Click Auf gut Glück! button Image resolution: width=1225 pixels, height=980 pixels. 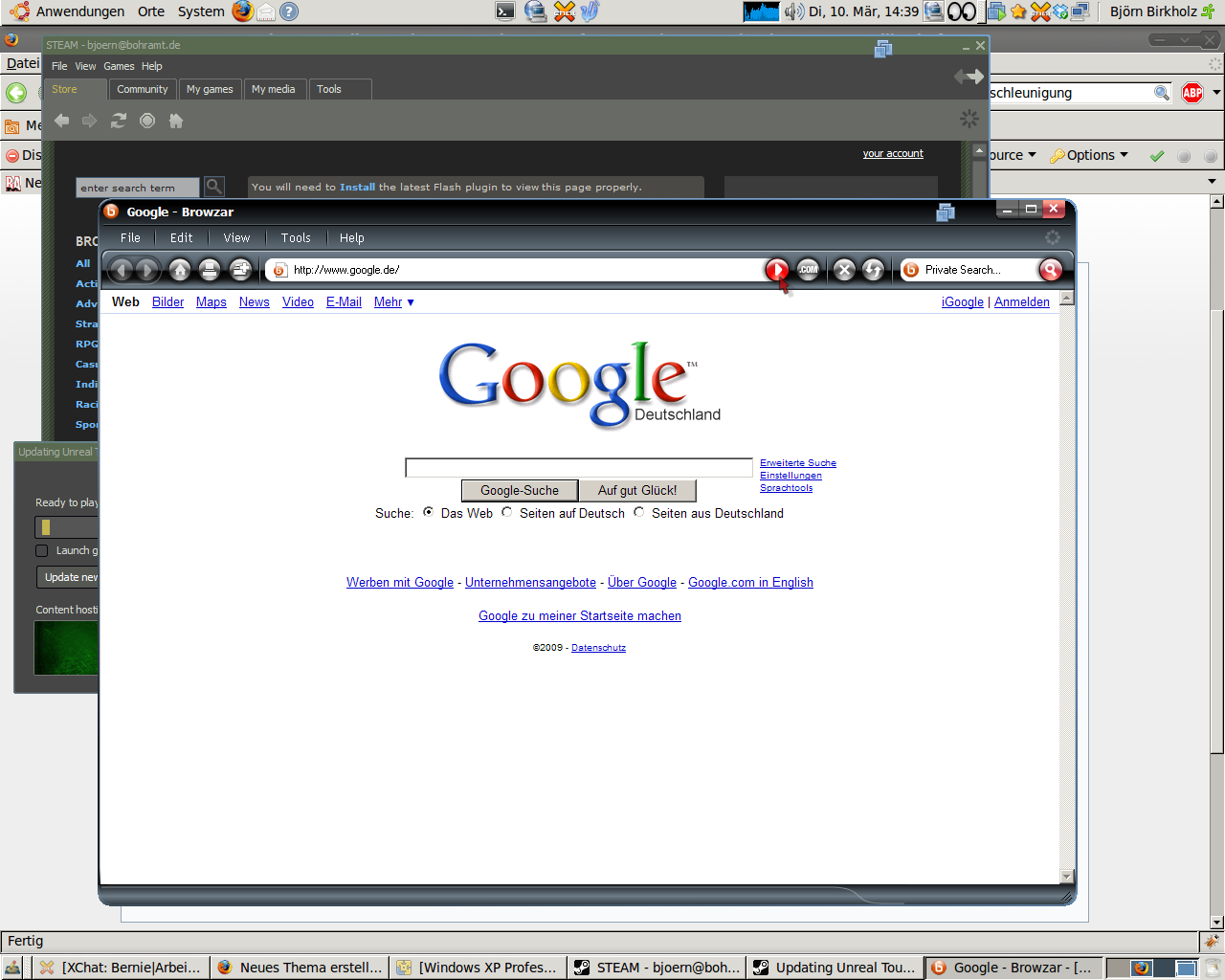click(x=637, y=490)
